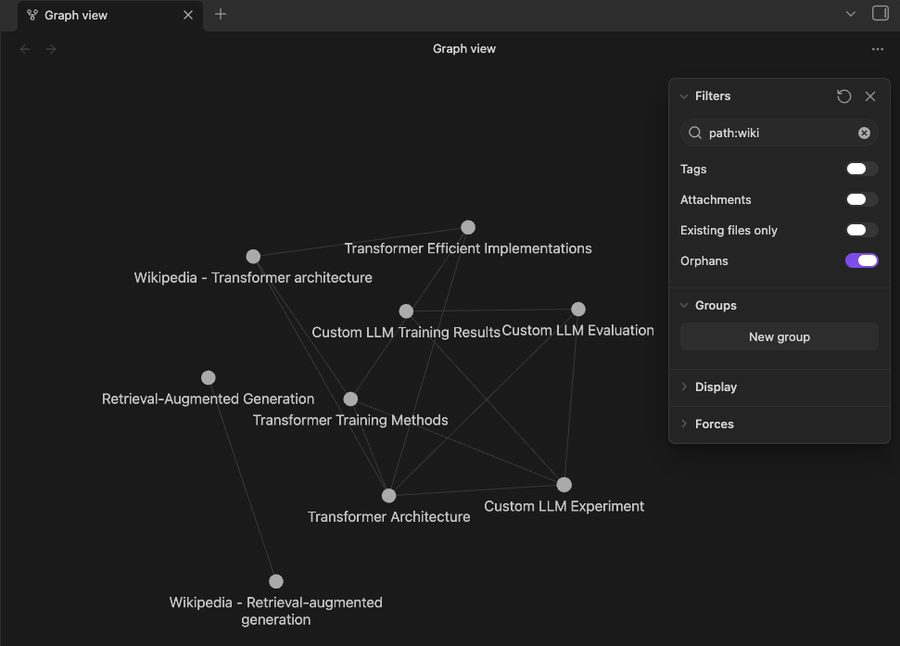900x646 pixels.
Task: Clear the path:wiki search query
Action: pyautogui.click(x=864, y=133)
